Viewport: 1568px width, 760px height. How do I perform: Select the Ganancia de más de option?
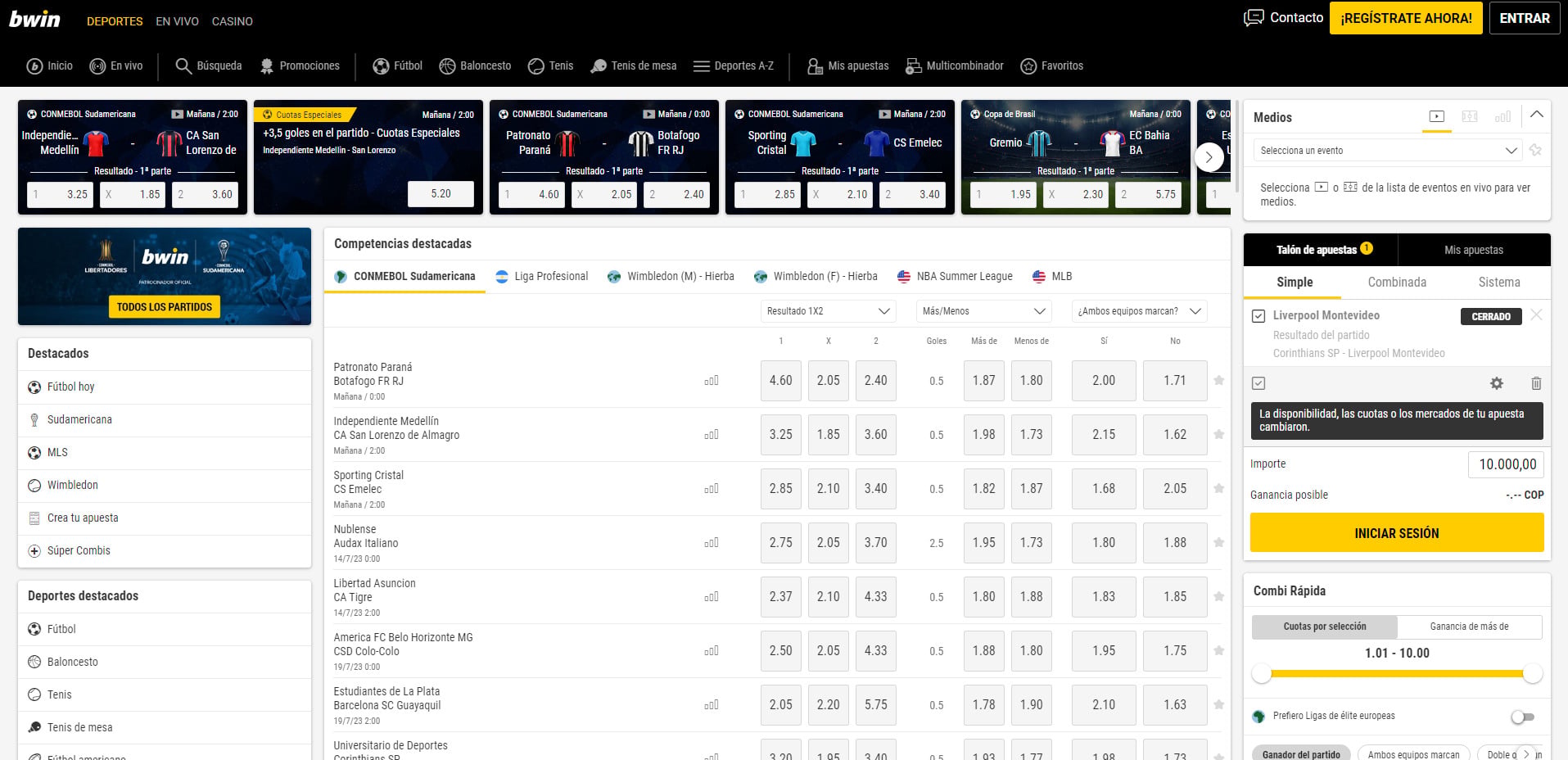(1470, 627)
